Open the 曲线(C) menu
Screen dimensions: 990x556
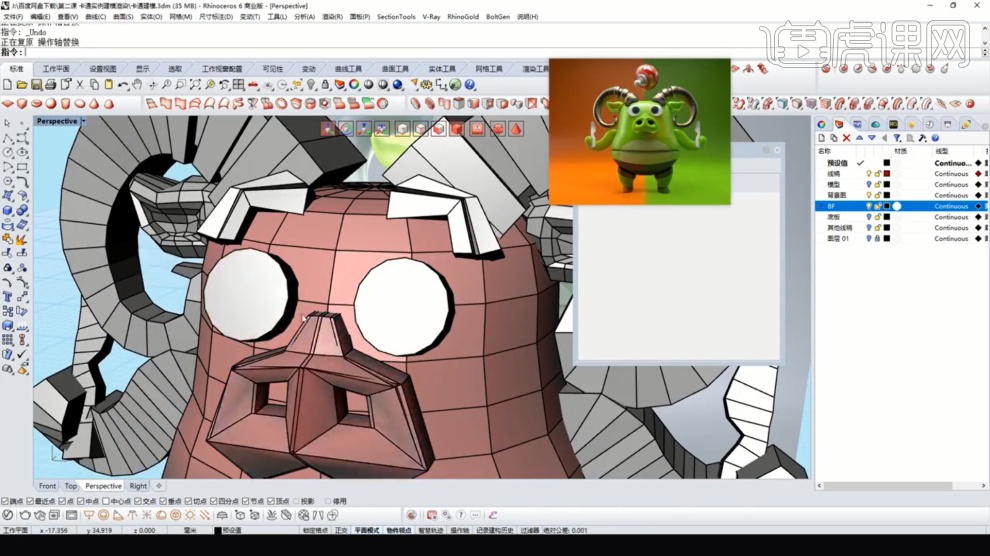pyautogui.click(x=95, y=17)
